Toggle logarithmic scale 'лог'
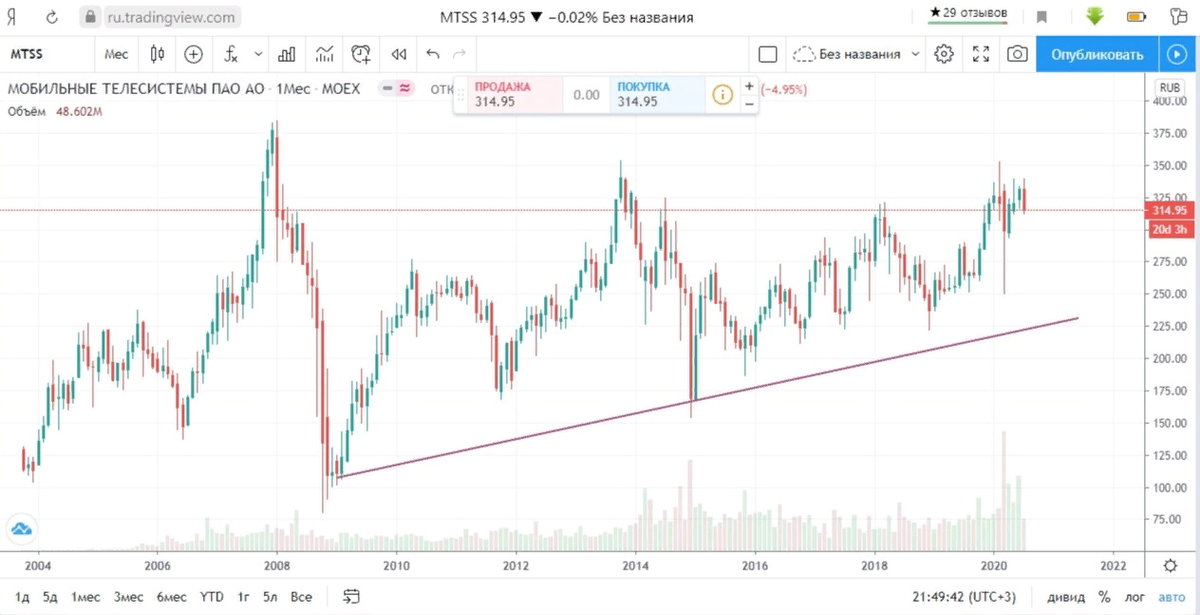 (1133, 597)
